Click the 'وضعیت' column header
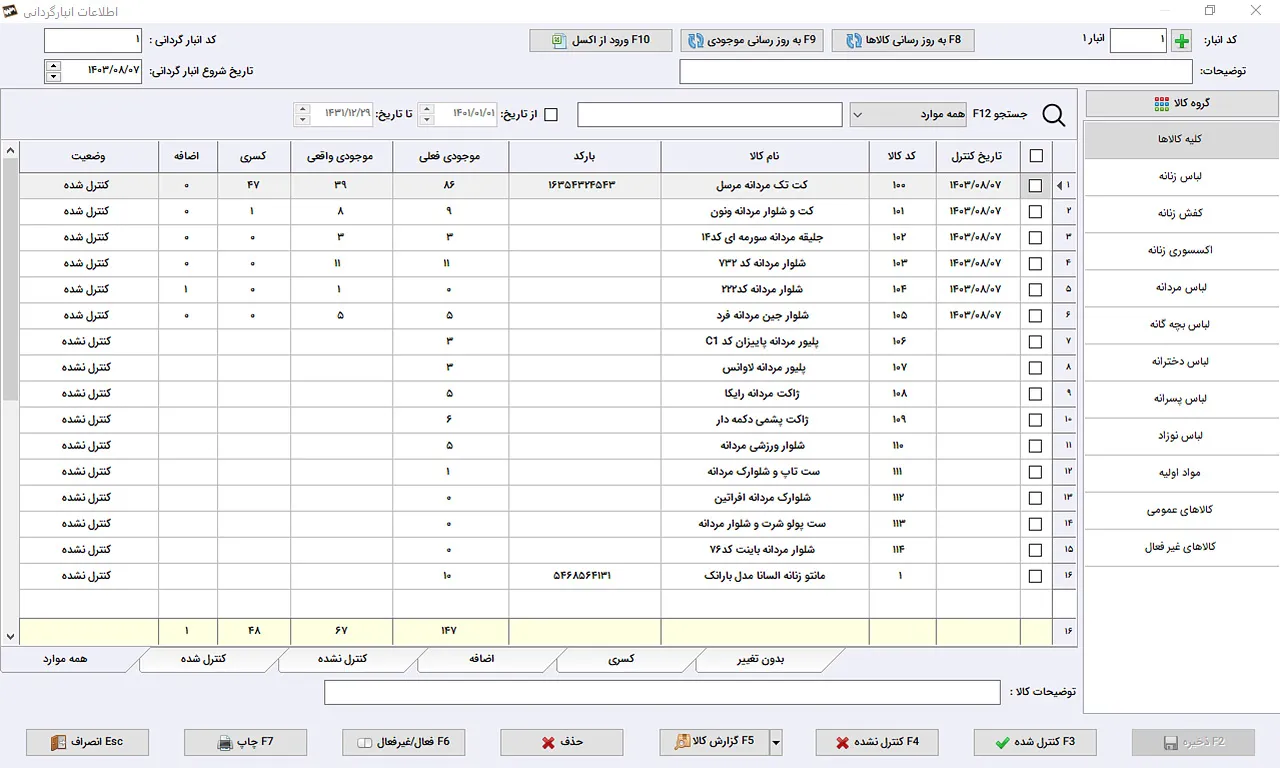This screenshot has height=768, width=1280. pos(88,156)
